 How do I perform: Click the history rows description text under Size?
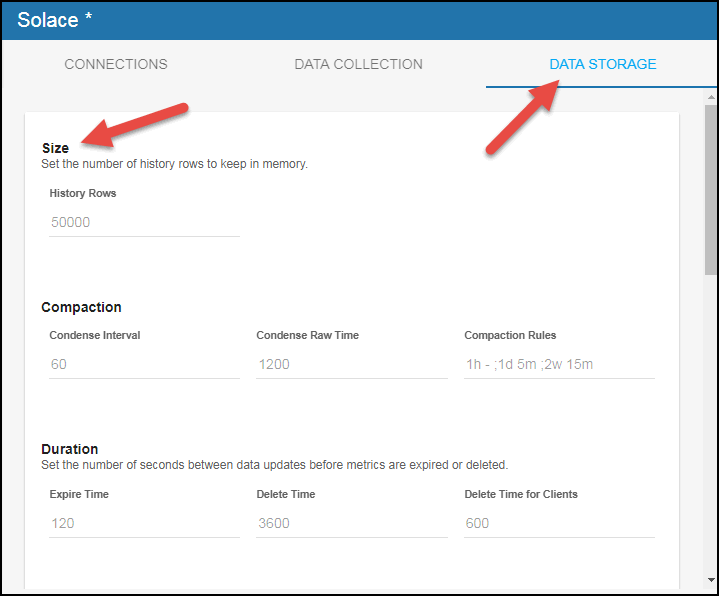click(x=174, y=163)
